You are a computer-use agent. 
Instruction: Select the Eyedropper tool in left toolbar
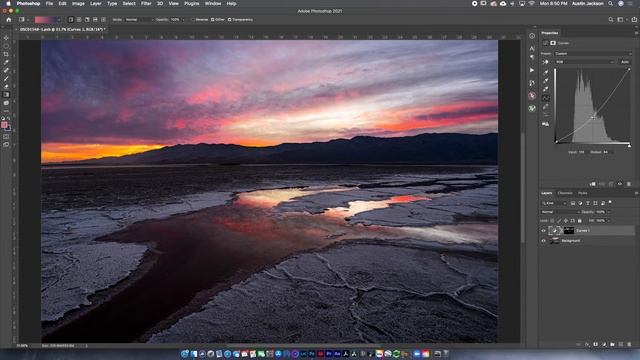6,62
